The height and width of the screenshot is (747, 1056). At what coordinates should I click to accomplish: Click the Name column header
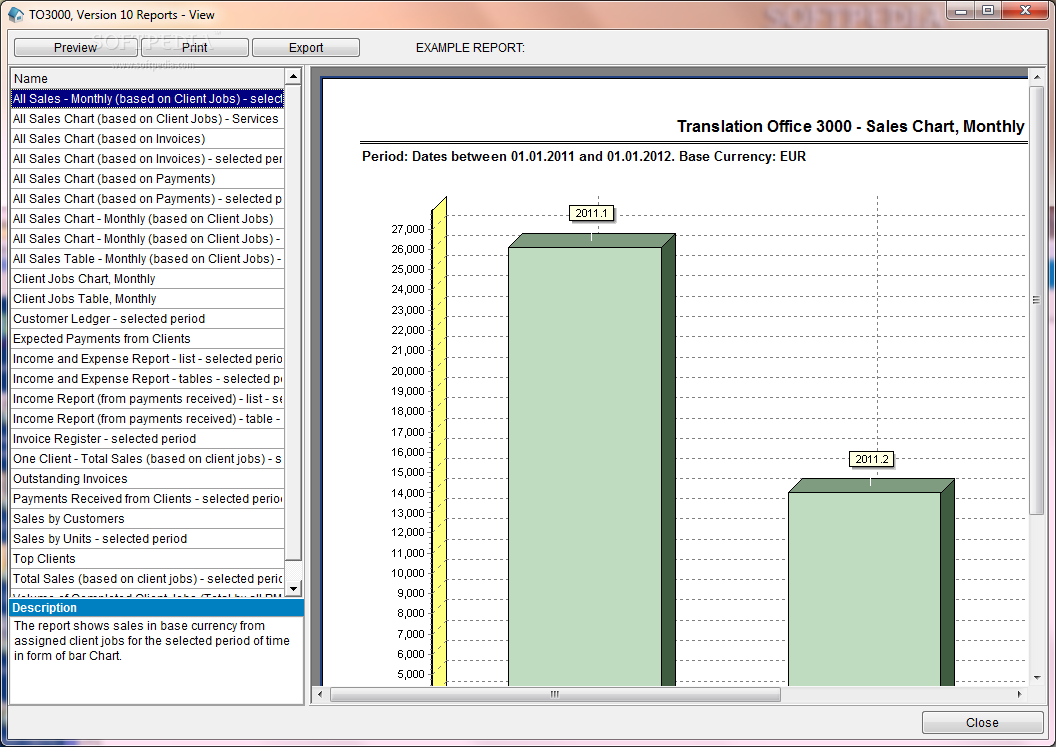[147, 78]
